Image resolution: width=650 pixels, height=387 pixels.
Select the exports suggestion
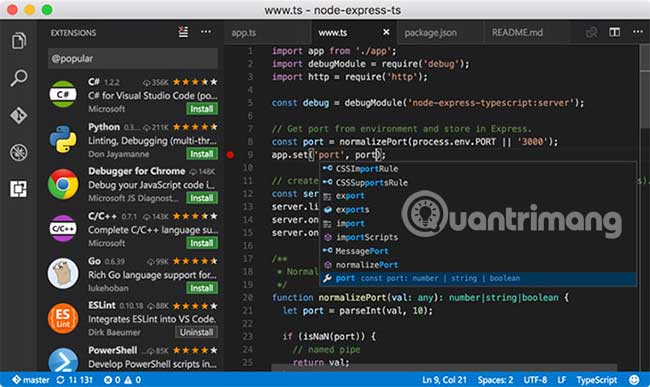coord(478,210)
